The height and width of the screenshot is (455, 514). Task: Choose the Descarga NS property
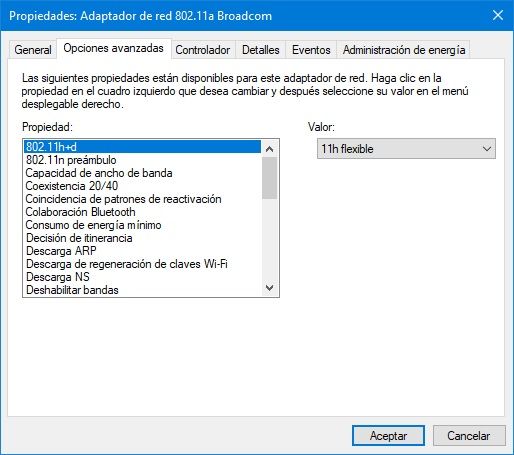[x=142, y=277]
